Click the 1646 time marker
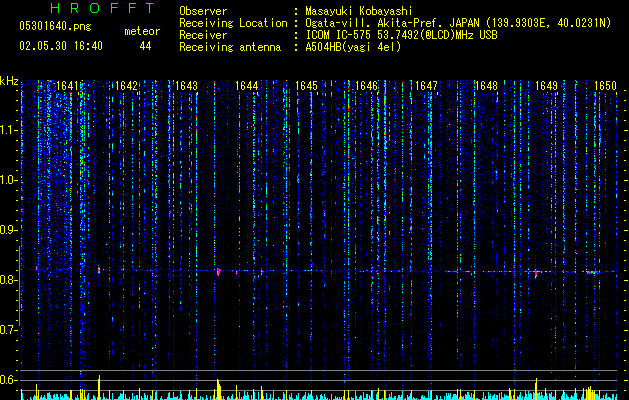 click(367, 86)
